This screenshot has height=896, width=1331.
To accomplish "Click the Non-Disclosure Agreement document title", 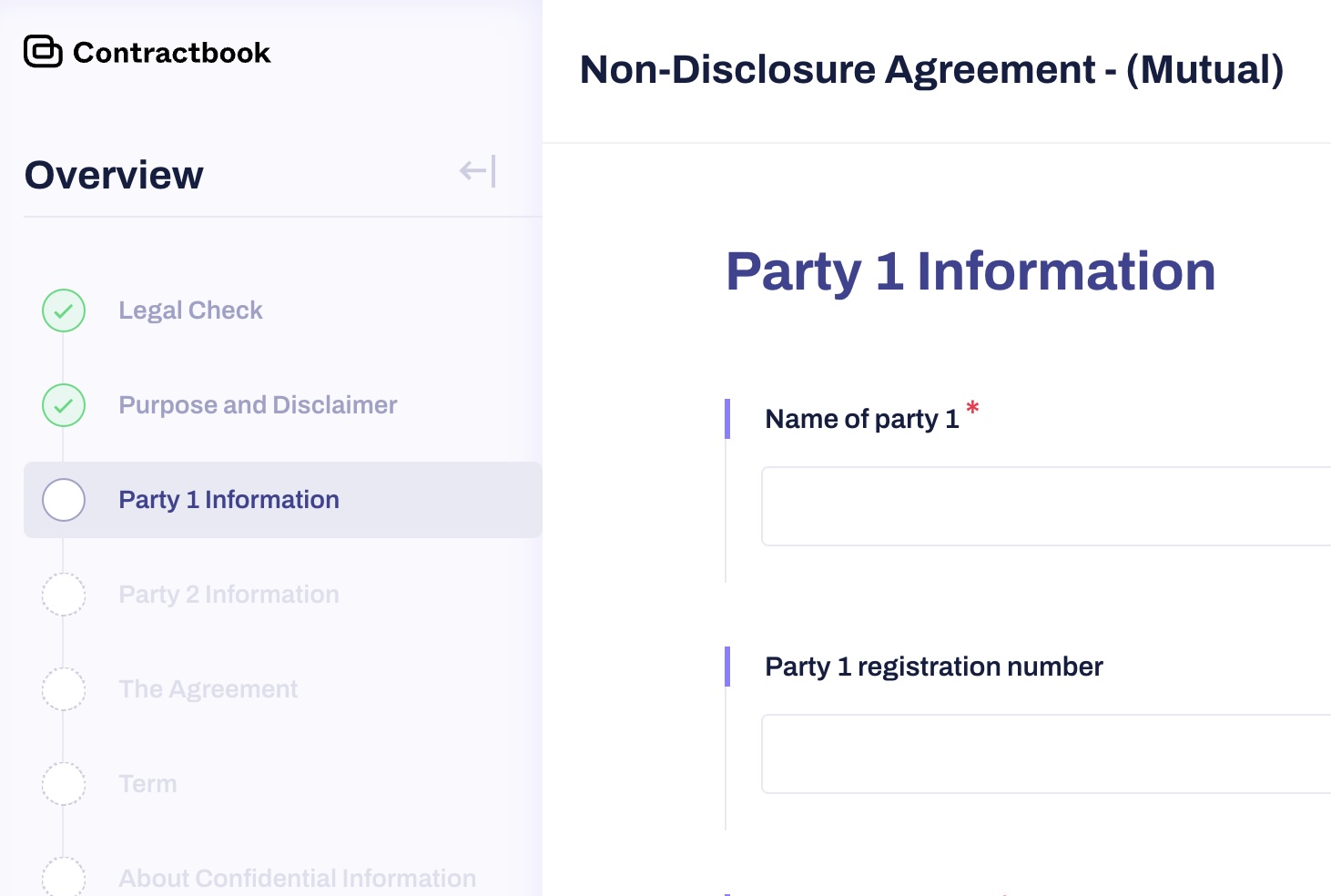I will point(931,70).
